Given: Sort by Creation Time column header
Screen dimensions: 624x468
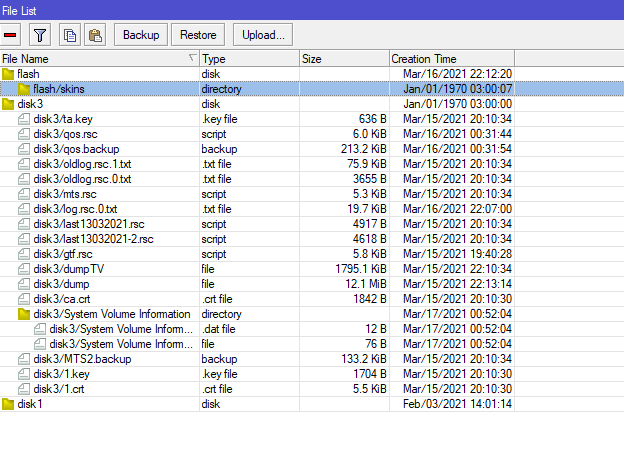Looking at the screenshot, I should point(452,59).
